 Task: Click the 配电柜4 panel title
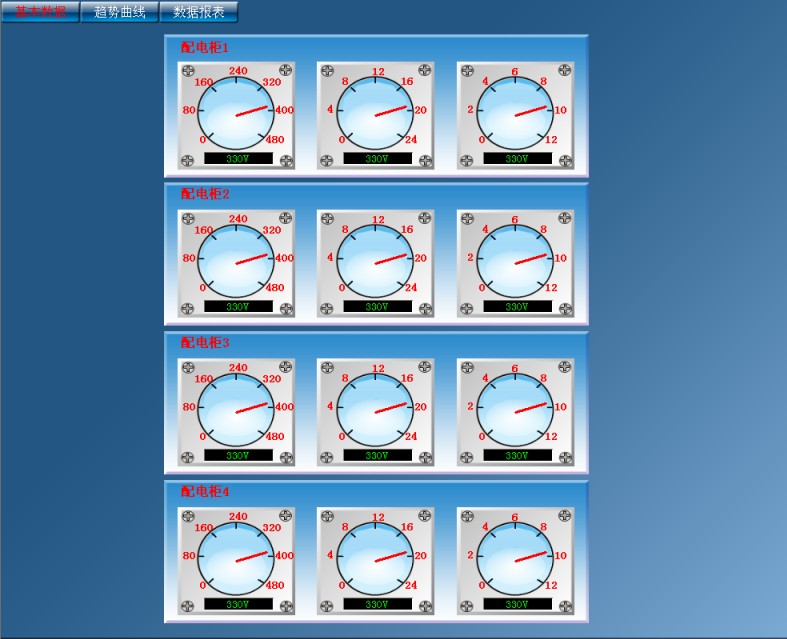(x=205, y=492)
